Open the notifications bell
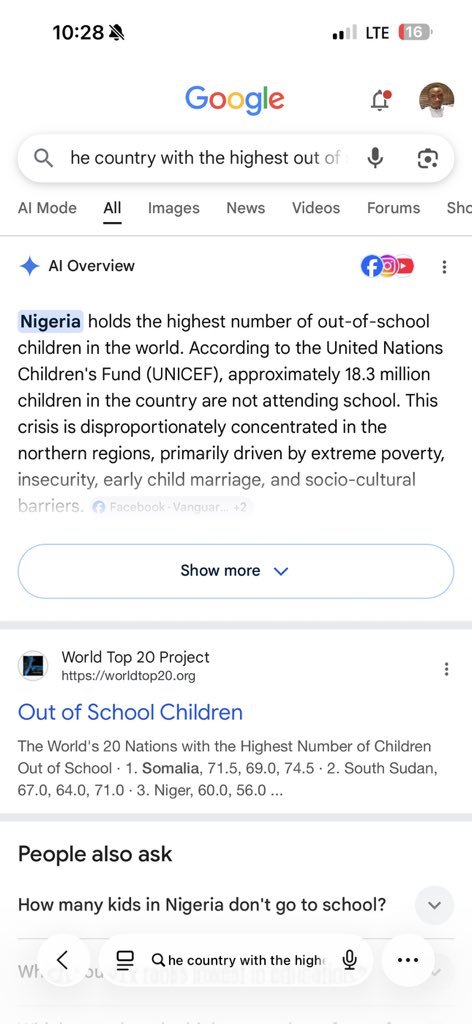This screenshot has height=1024, width=472. (381, 100)
